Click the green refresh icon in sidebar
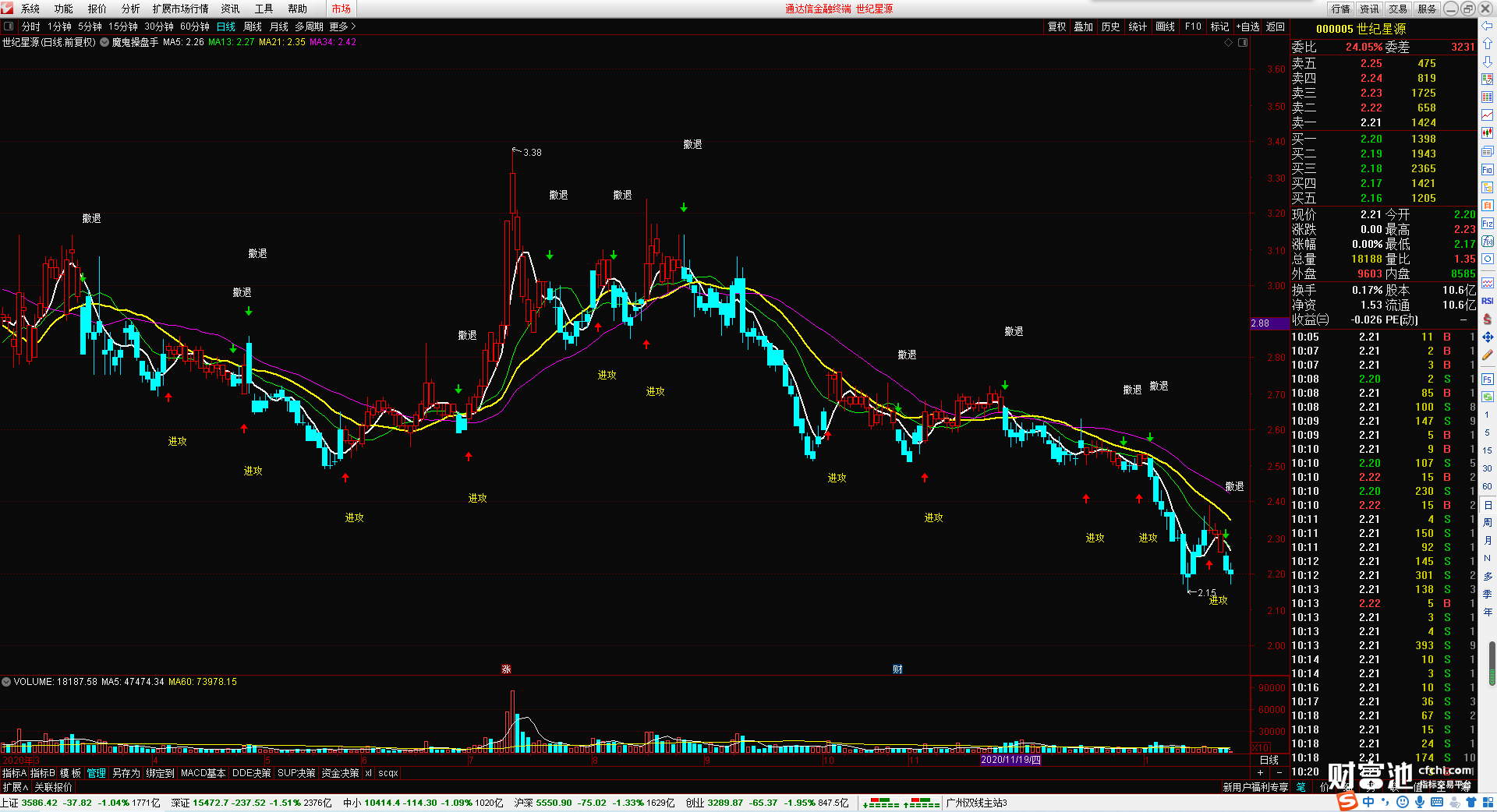Viewport: 1497px width, 812px height. (x=1488, y=397)
